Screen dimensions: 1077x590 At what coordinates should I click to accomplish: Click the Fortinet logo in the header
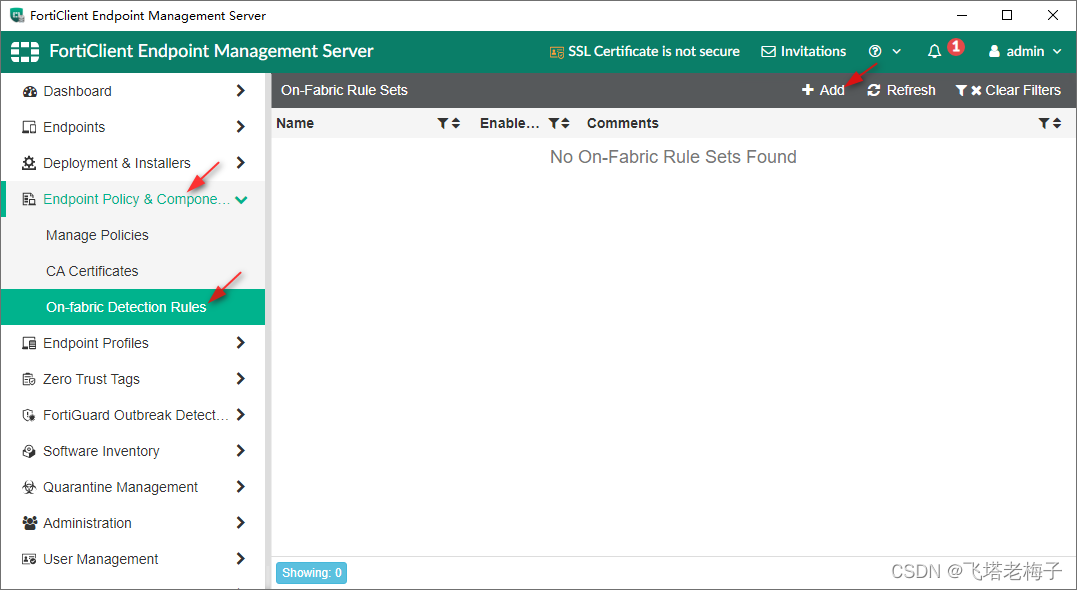(x=25, y=52)
